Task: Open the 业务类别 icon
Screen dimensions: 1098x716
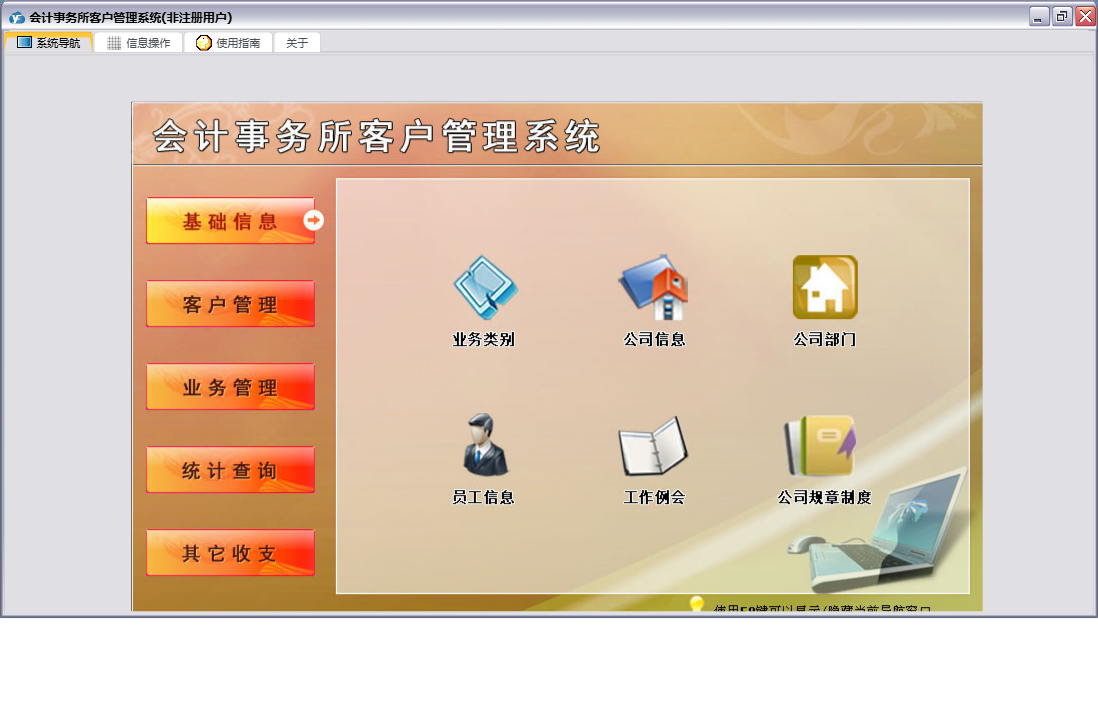Action: click(485, 287)
